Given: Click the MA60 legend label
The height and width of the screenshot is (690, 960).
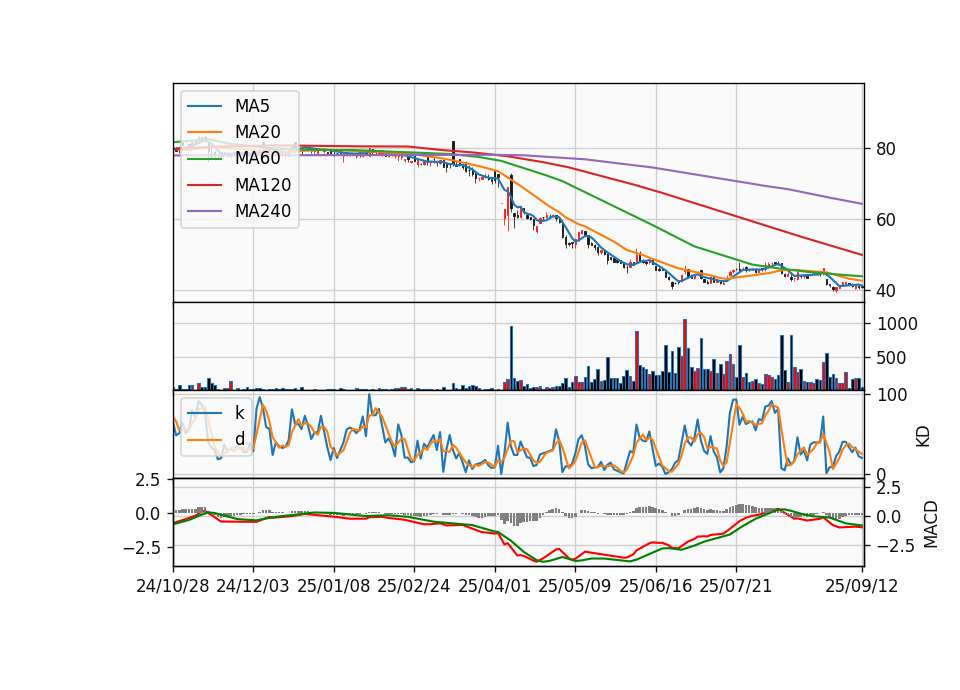Looking at the screenshot, I should click(x=257, y=158).
